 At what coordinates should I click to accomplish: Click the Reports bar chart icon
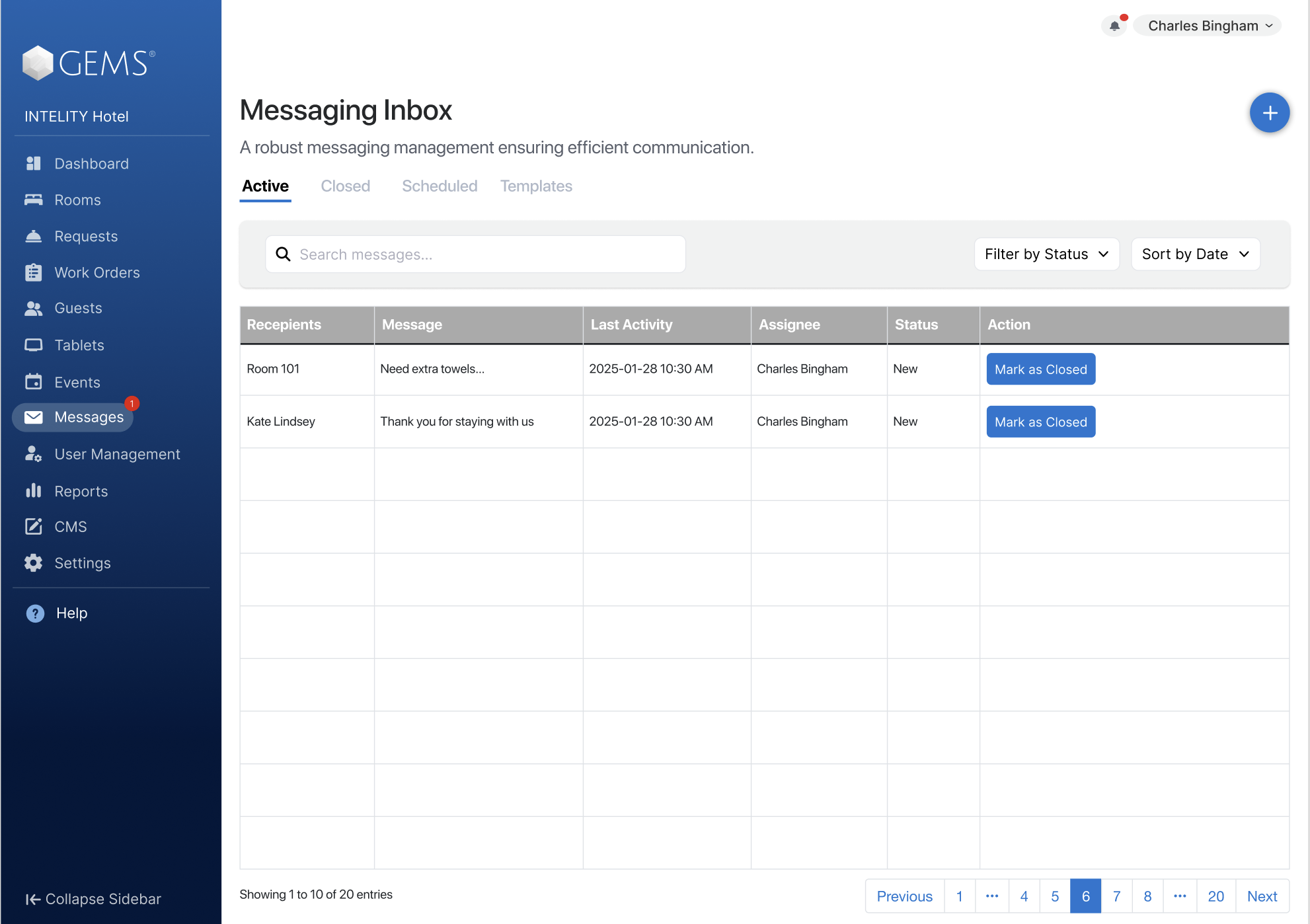pyautogui.click(x=34, y=490)
